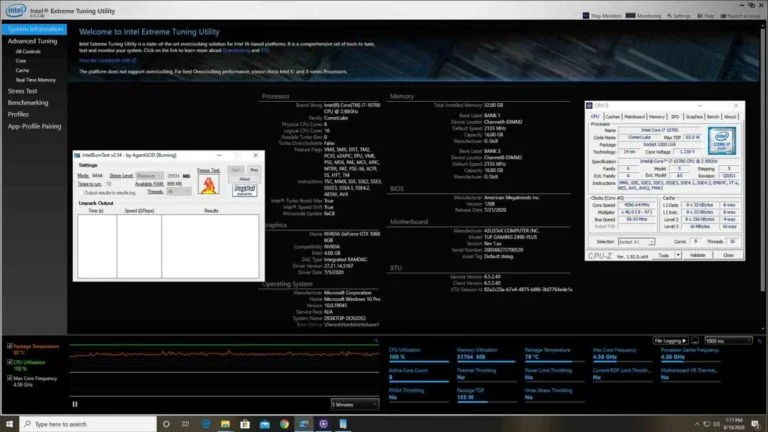Open Benchmarking section
Screen dimensions: 768x432
(x=28, y=103)
